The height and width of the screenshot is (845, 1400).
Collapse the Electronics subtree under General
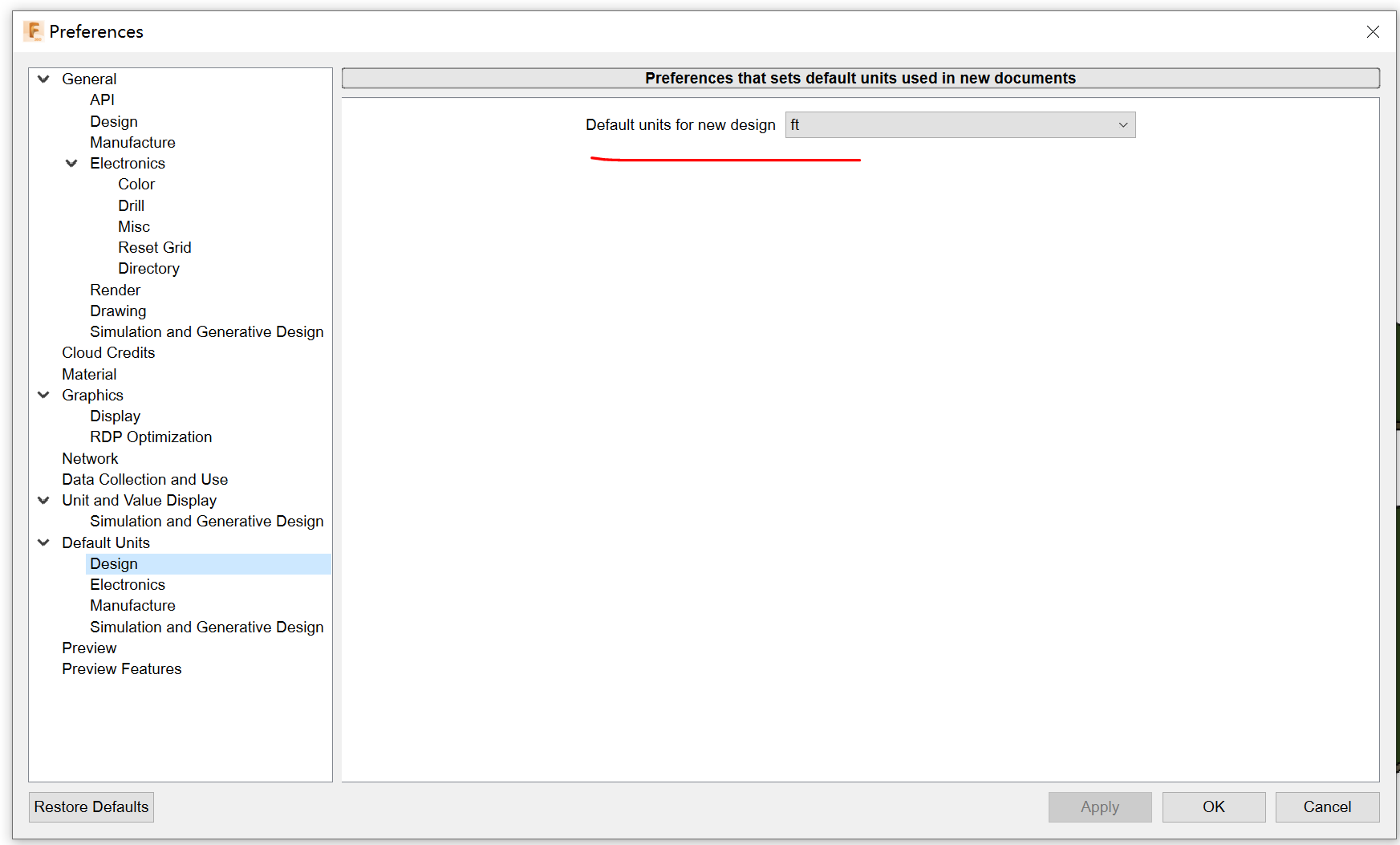point(71,163)
